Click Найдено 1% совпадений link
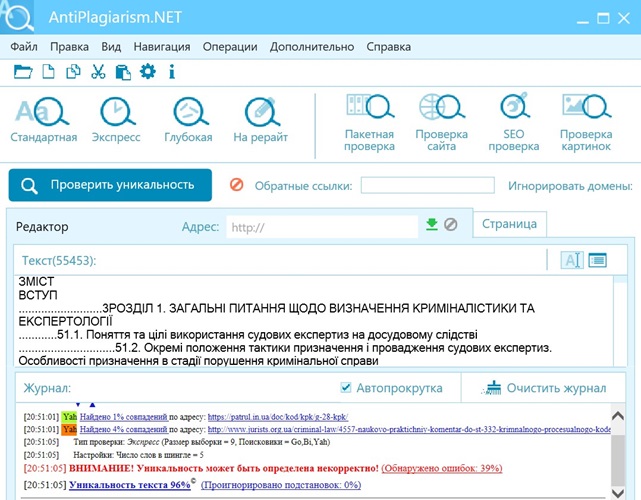Image resolution: width=641 pixels, height=500 pixels. click(123, 417)
